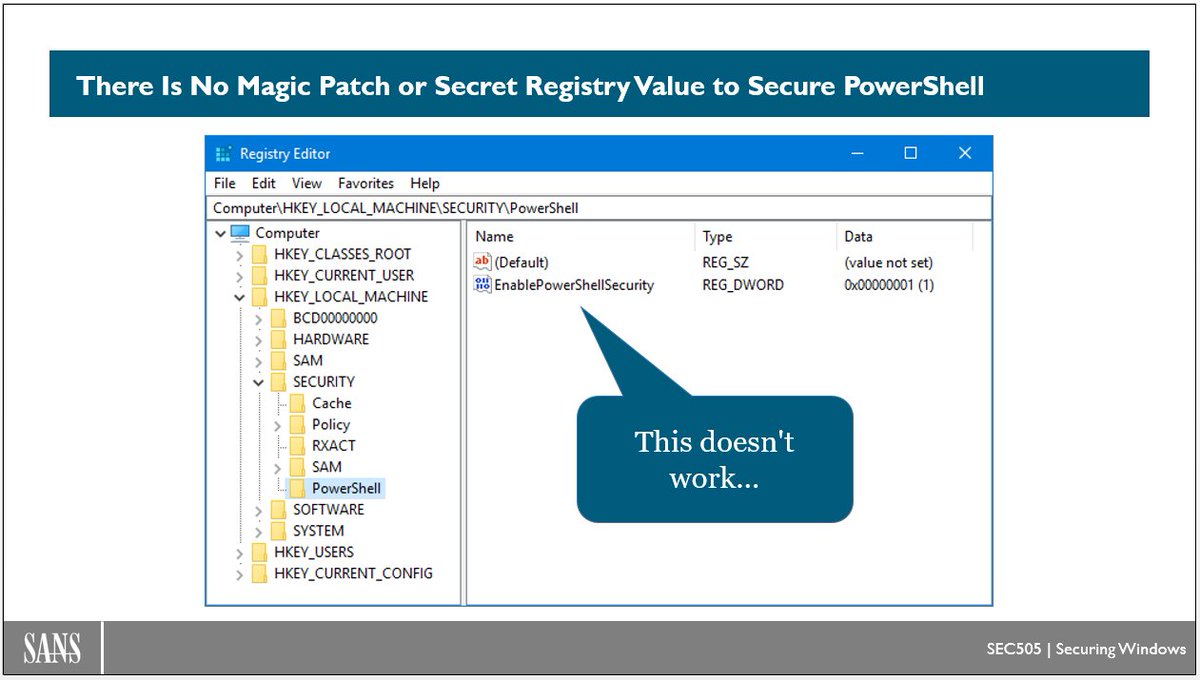Select the SAM label under SECURITY
This screenshot has height=680, width=1200.
pyautogui.click(x=327, y=467)
